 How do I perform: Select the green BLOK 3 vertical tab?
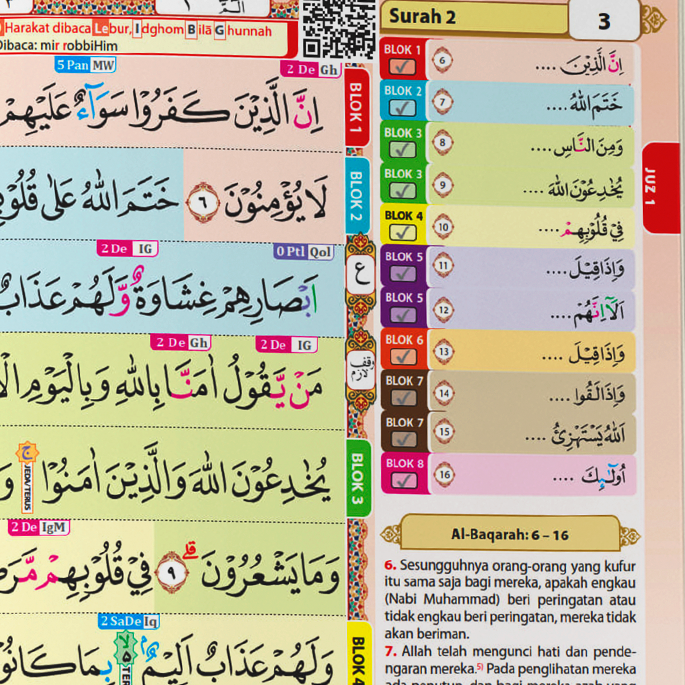coord(359,478)
